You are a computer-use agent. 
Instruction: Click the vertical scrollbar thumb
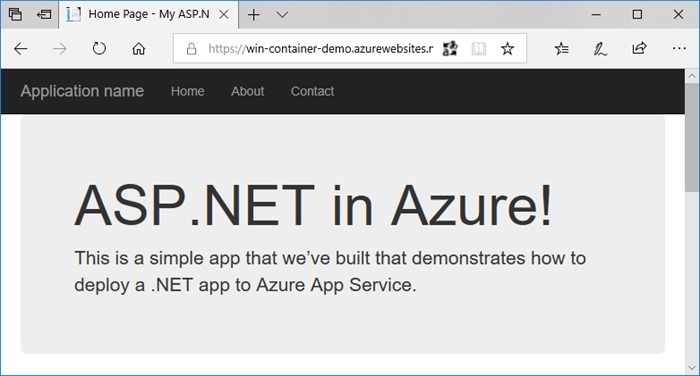pos(692,138)
